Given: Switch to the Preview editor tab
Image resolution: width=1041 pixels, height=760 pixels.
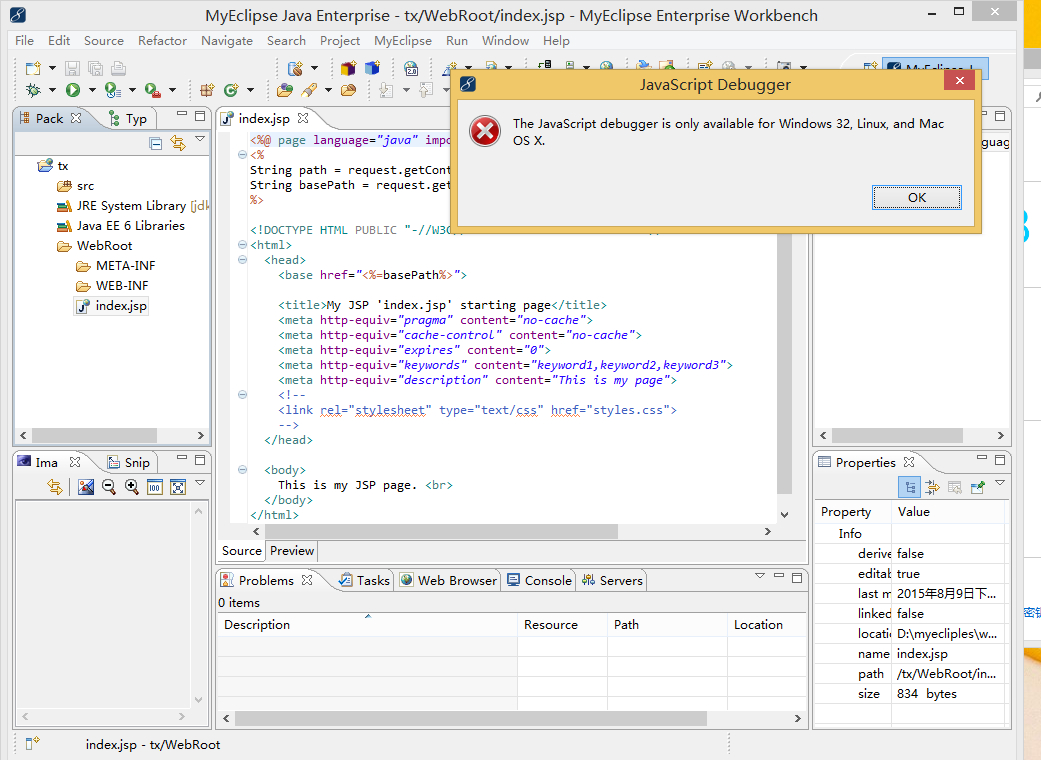Looking at the screenshot, I should pos(292,551).
